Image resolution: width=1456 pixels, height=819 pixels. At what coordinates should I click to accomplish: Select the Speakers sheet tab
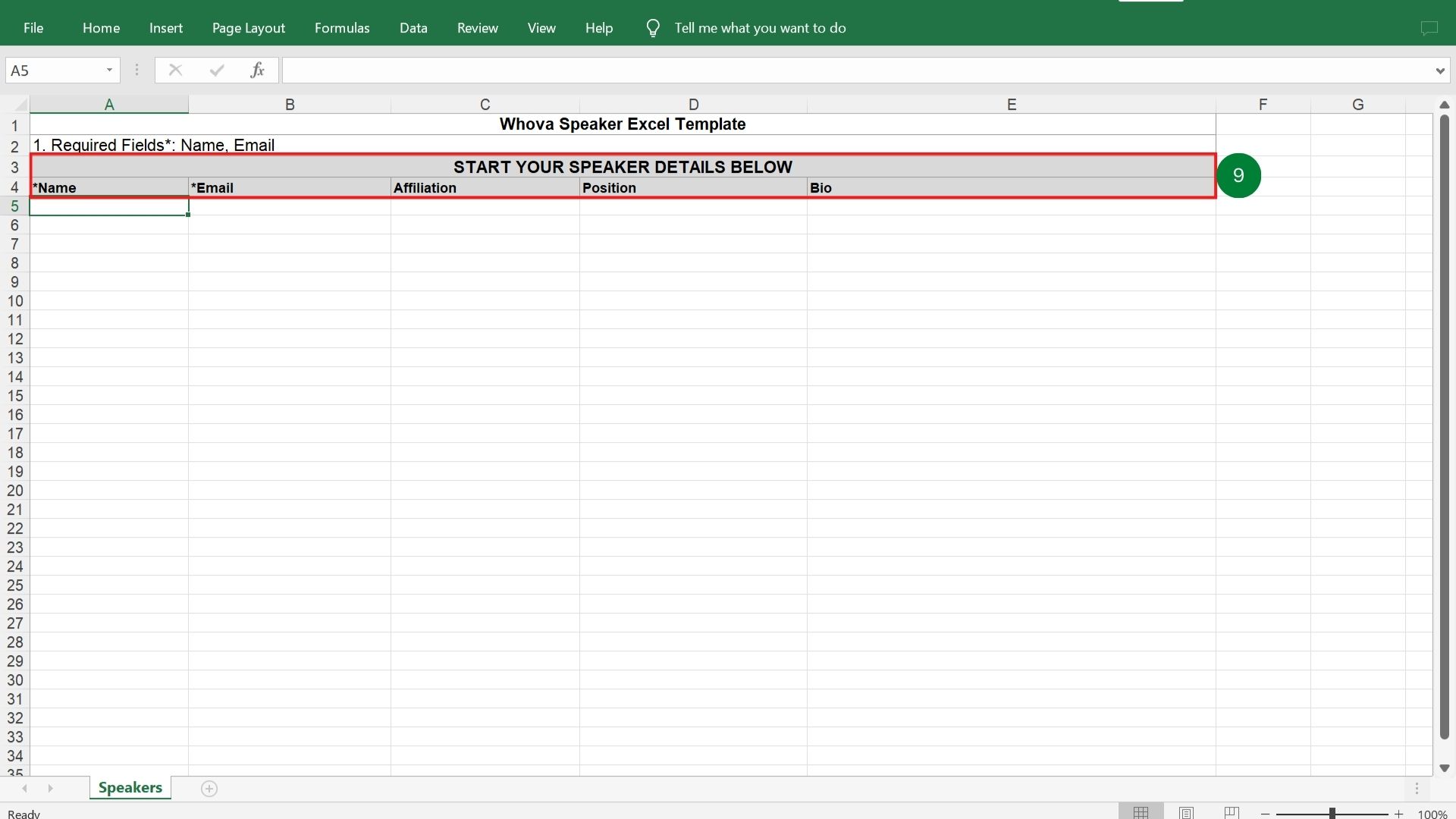tap(130, 788)
